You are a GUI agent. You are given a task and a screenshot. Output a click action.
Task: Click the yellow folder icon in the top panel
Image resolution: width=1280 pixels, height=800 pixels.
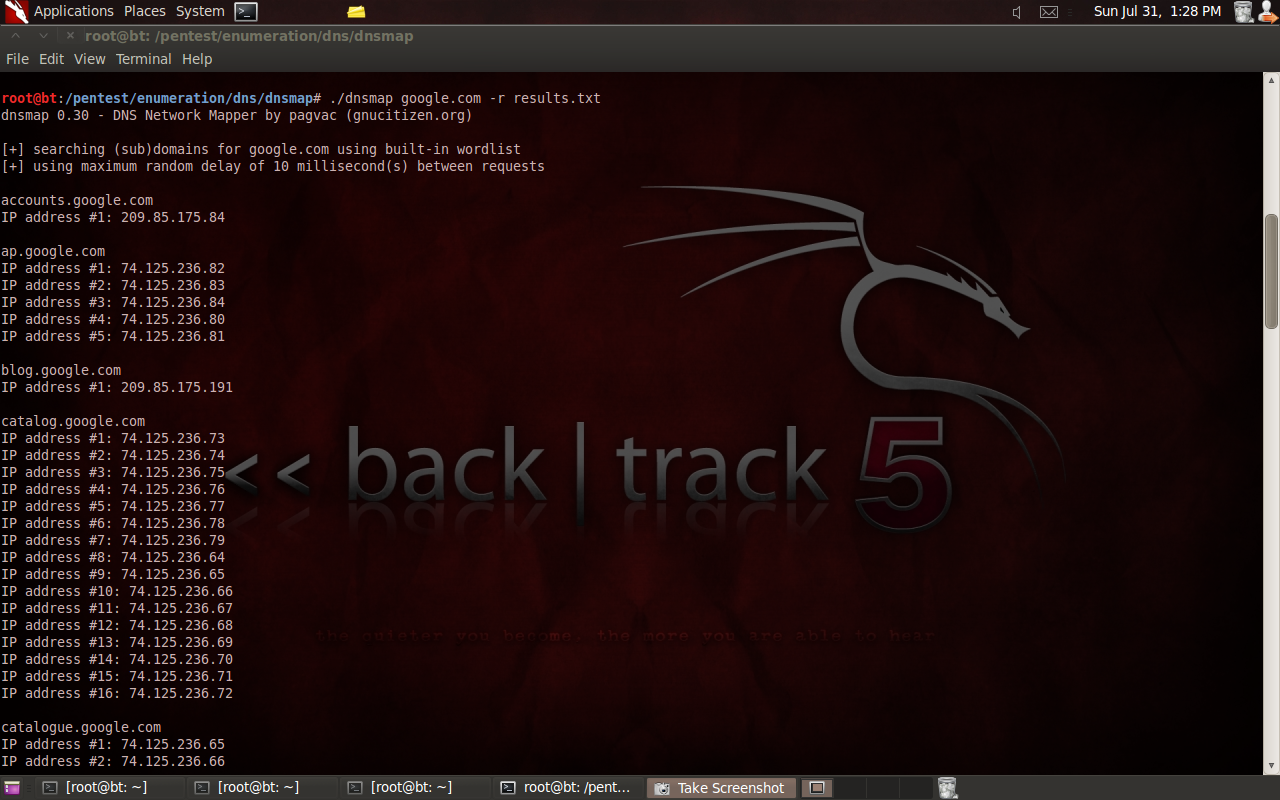[x=356, y=12]
